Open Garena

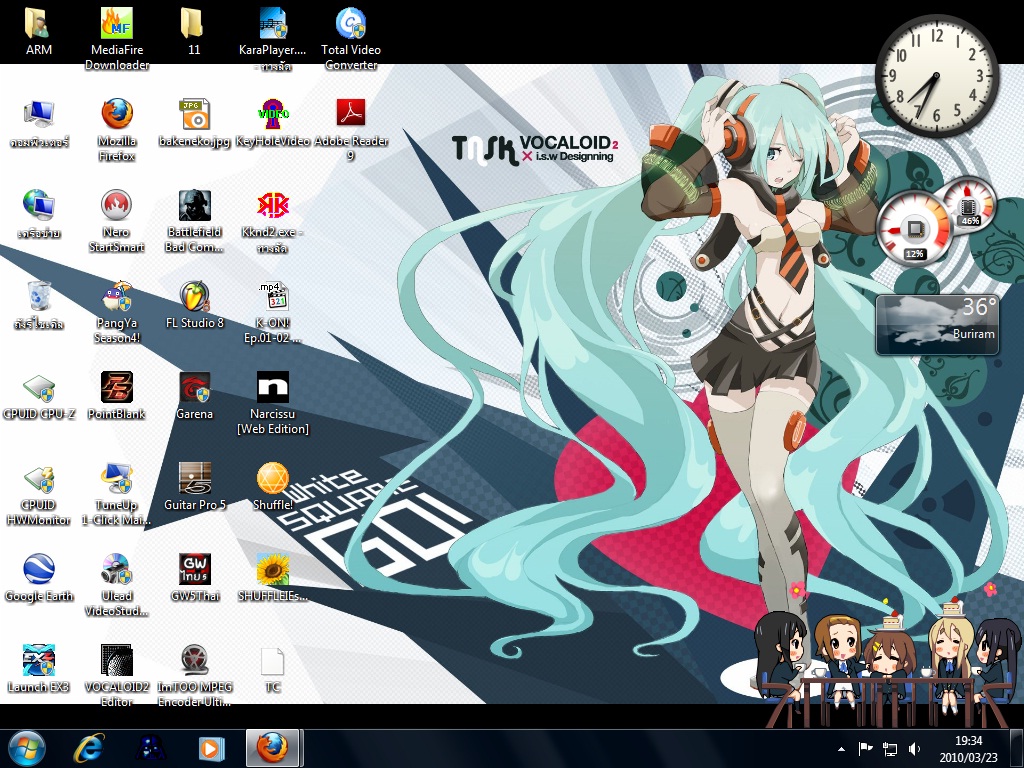[194, 396]
